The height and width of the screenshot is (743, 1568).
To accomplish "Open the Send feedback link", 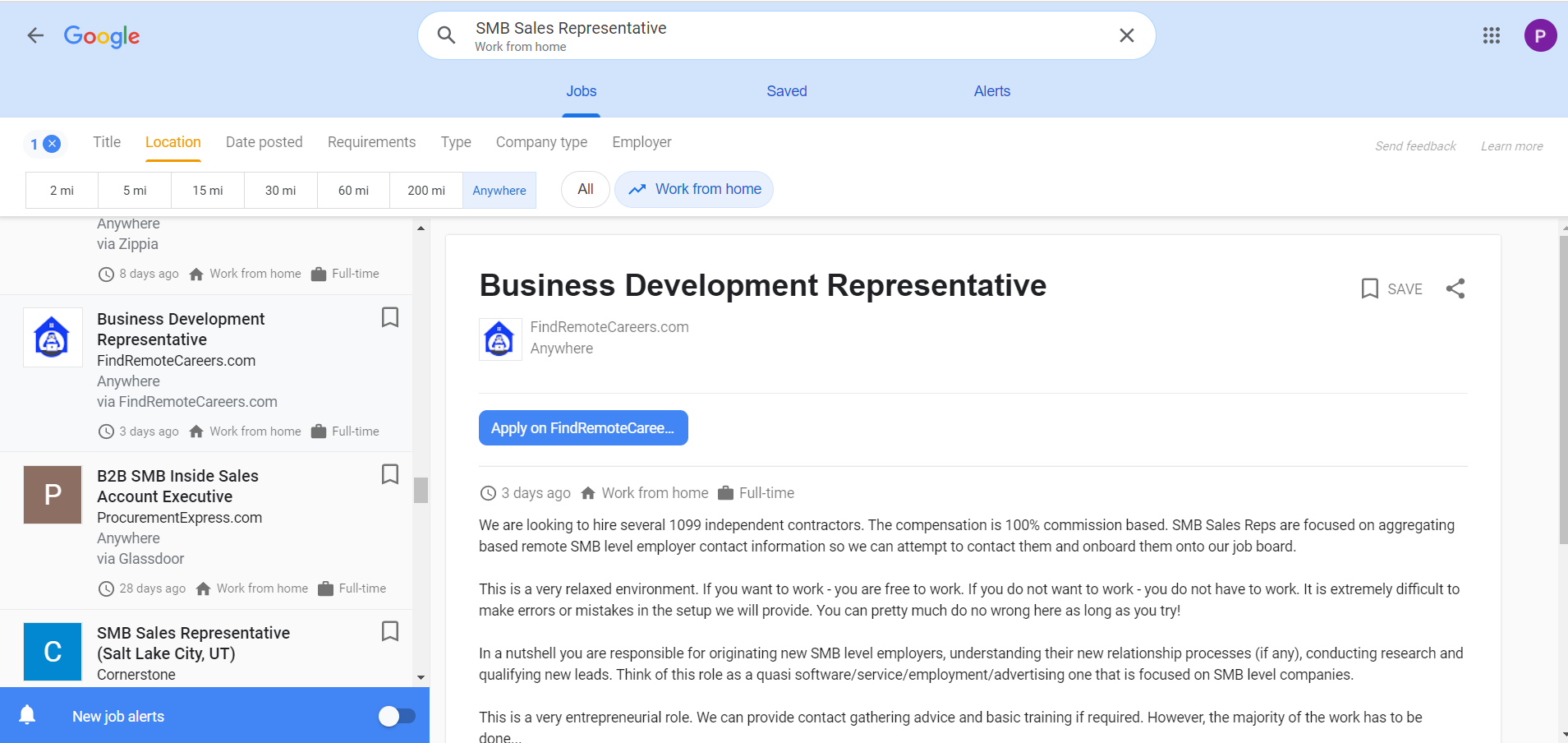I will 1415,145.
